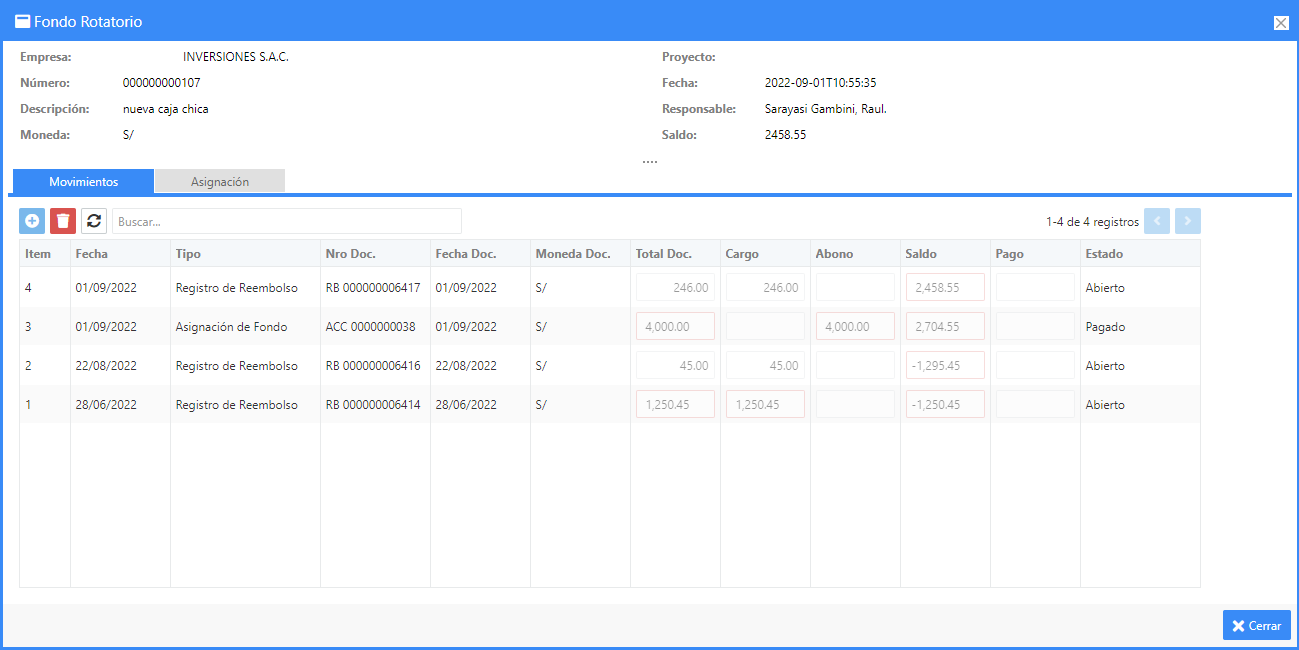Close the dialog with the top-right X
Viewport: 1299px width, 650px height.
[1280, 23]
